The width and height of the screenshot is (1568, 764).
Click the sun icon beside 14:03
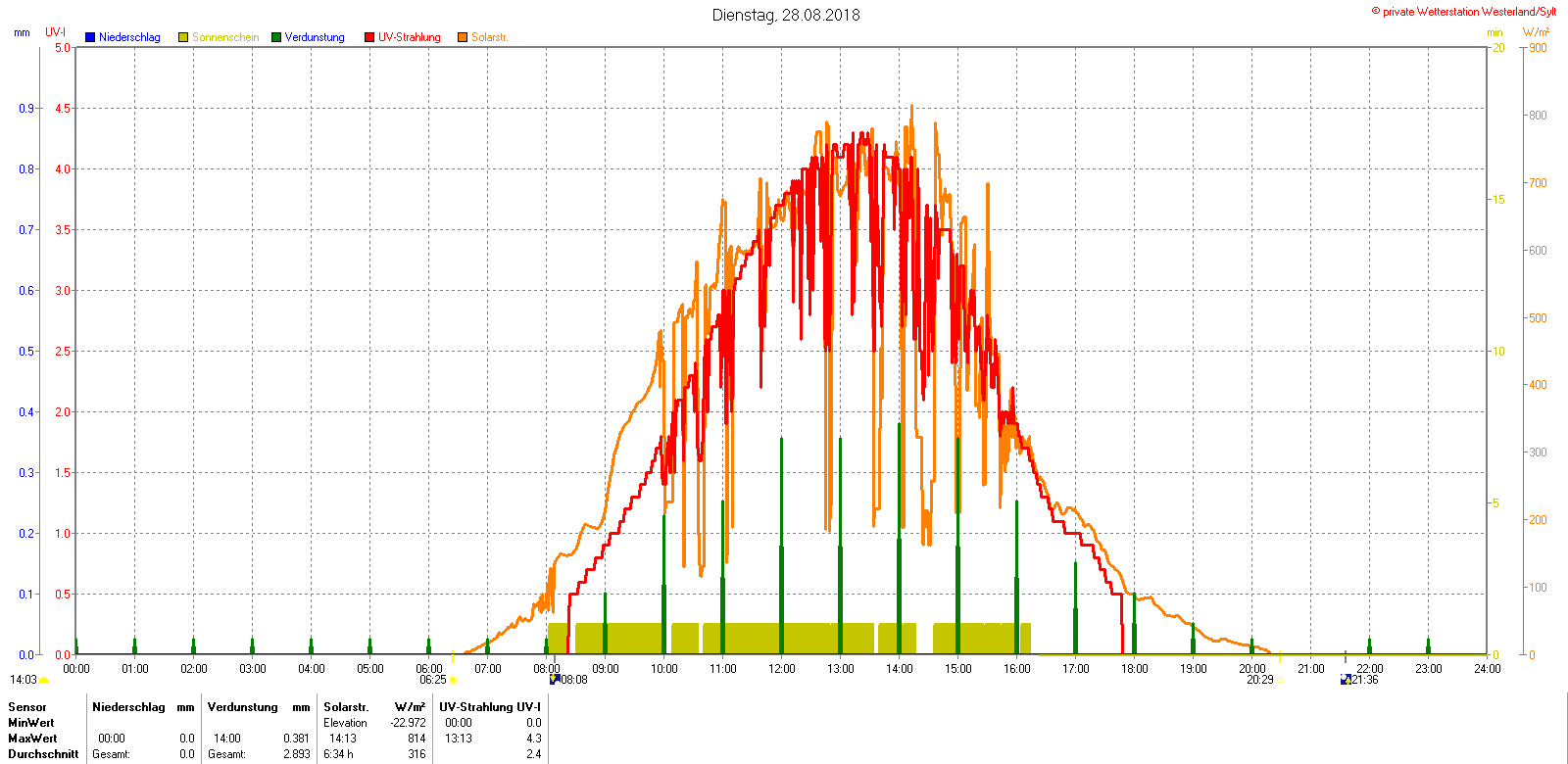pos(43,680)
